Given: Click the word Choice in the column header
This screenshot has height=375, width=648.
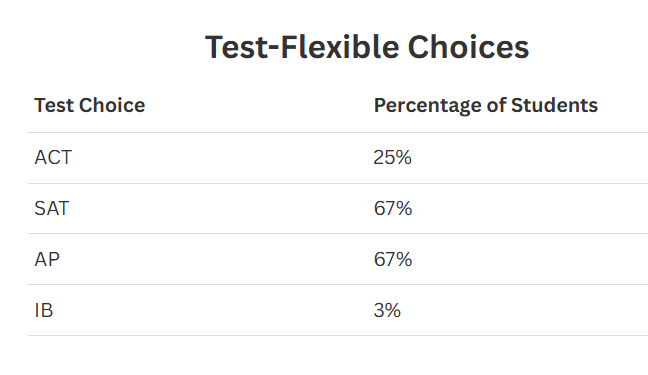Looking at the screenshot, I should click(112, 105).
